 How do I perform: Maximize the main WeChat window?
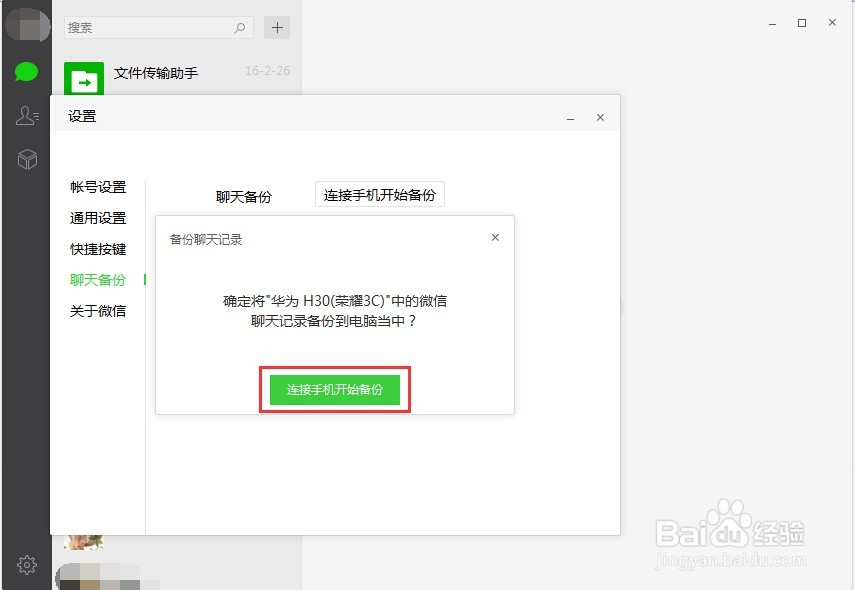coord(802,23)
